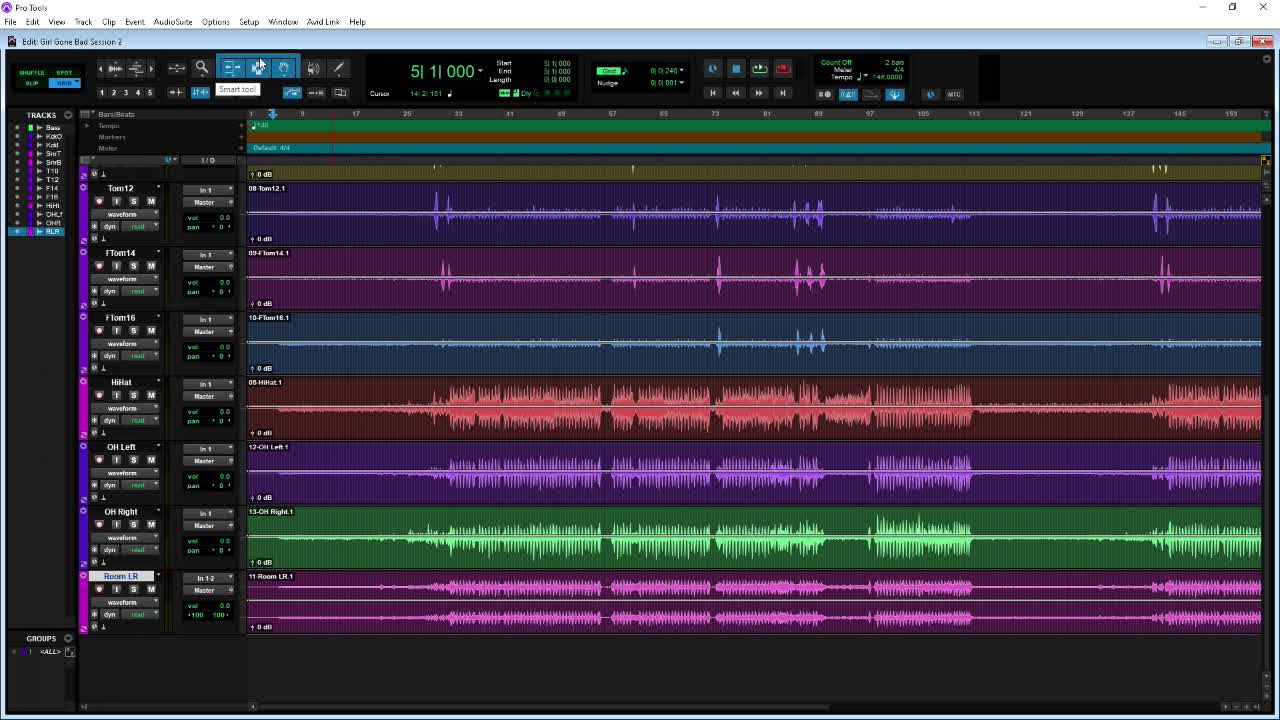Solo the Tom12 track
The height and width of the screenshot is (720, 1280).
pyautogui.click(x=133, y=201)
